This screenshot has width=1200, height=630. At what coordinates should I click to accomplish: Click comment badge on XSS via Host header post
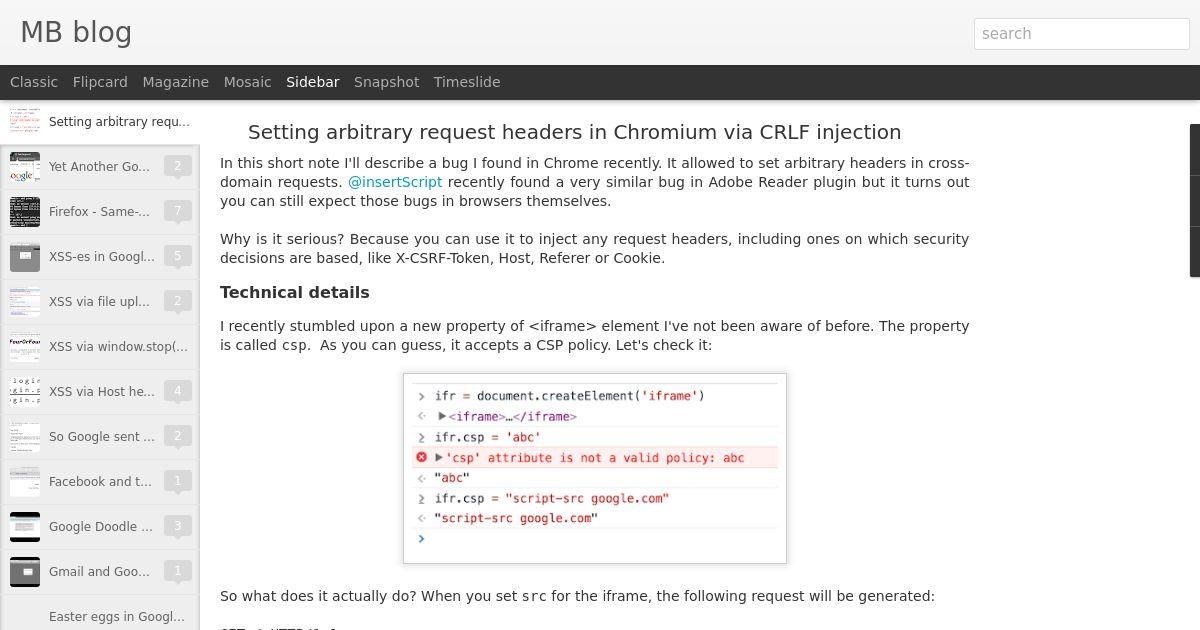coord(177,391)
